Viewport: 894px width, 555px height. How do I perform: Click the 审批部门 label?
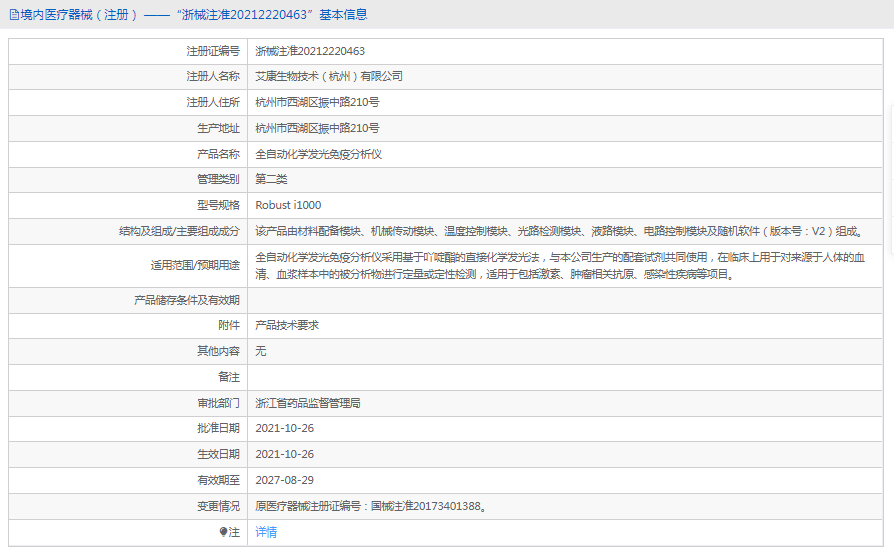[218, 403]
